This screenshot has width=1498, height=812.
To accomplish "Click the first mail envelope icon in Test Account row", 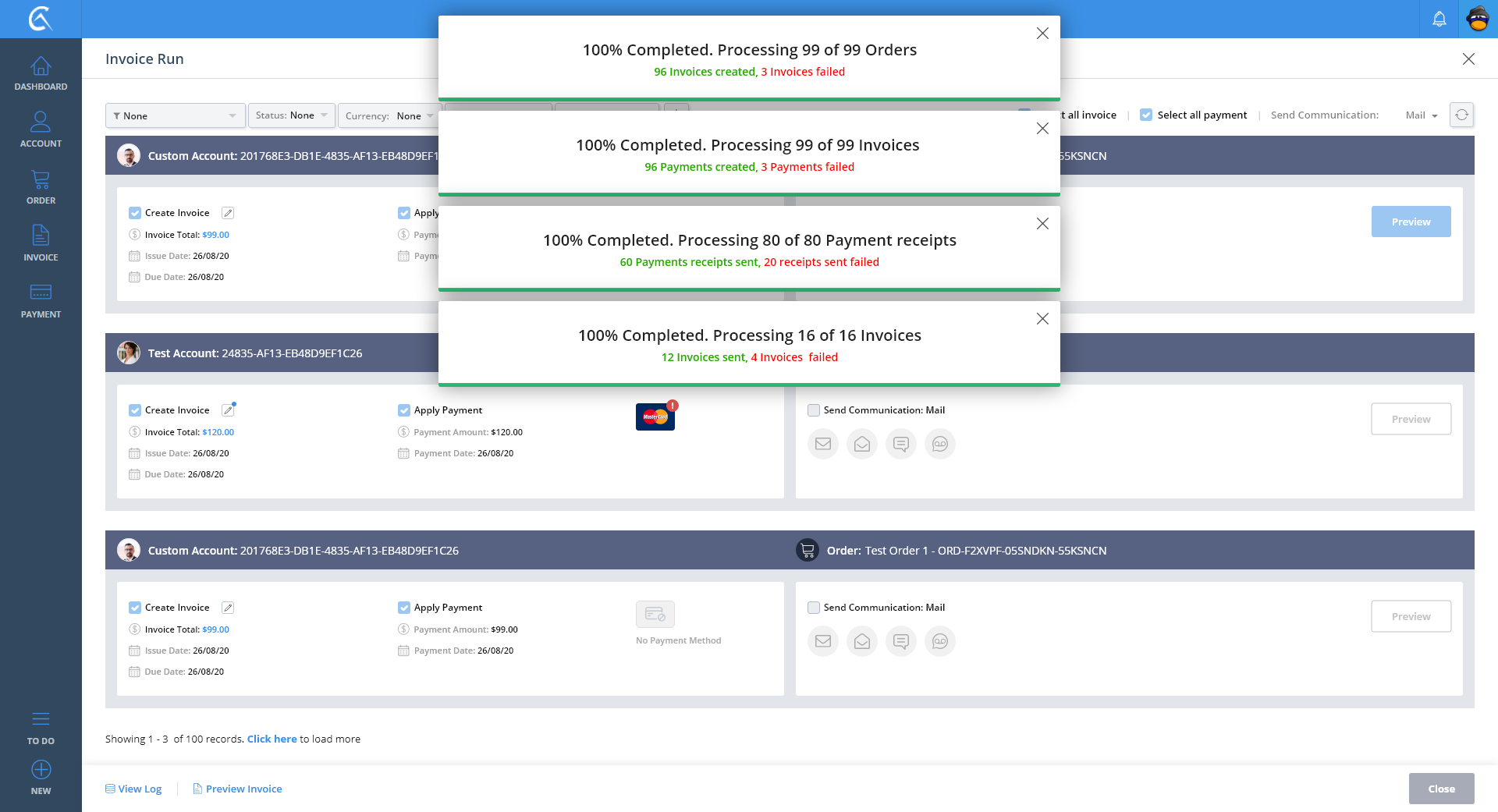I will pyautogui.click(x=822, y=444).
